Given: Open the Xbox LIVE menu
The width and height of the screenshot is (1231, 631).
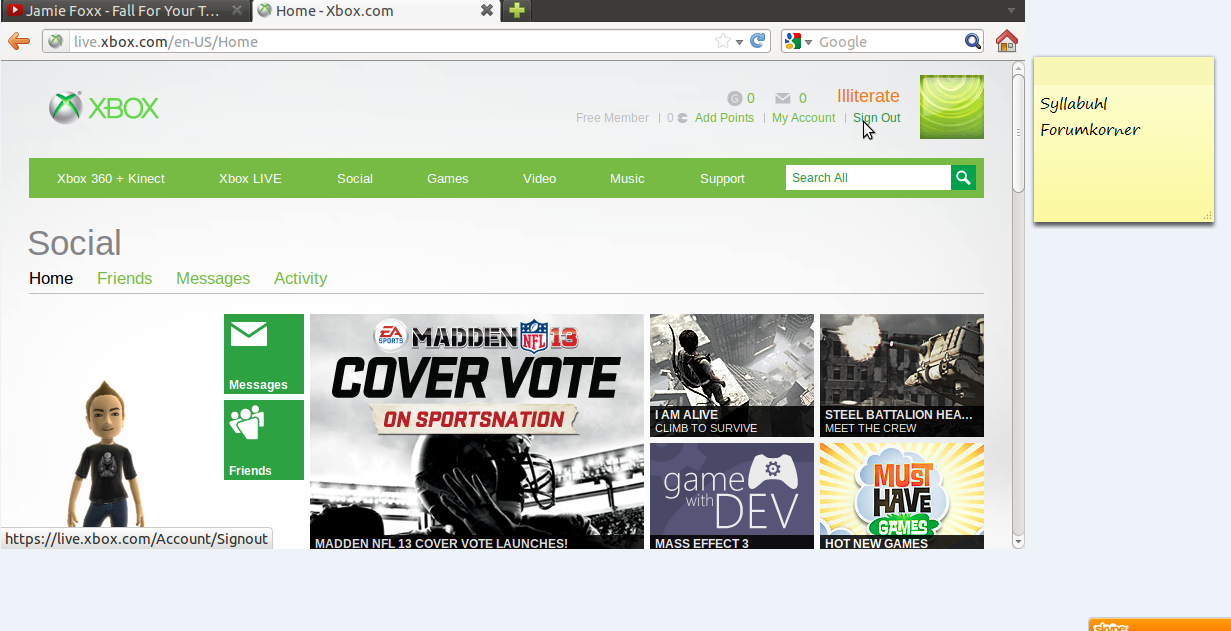Looking at the screenshot, I should [250, 179].
